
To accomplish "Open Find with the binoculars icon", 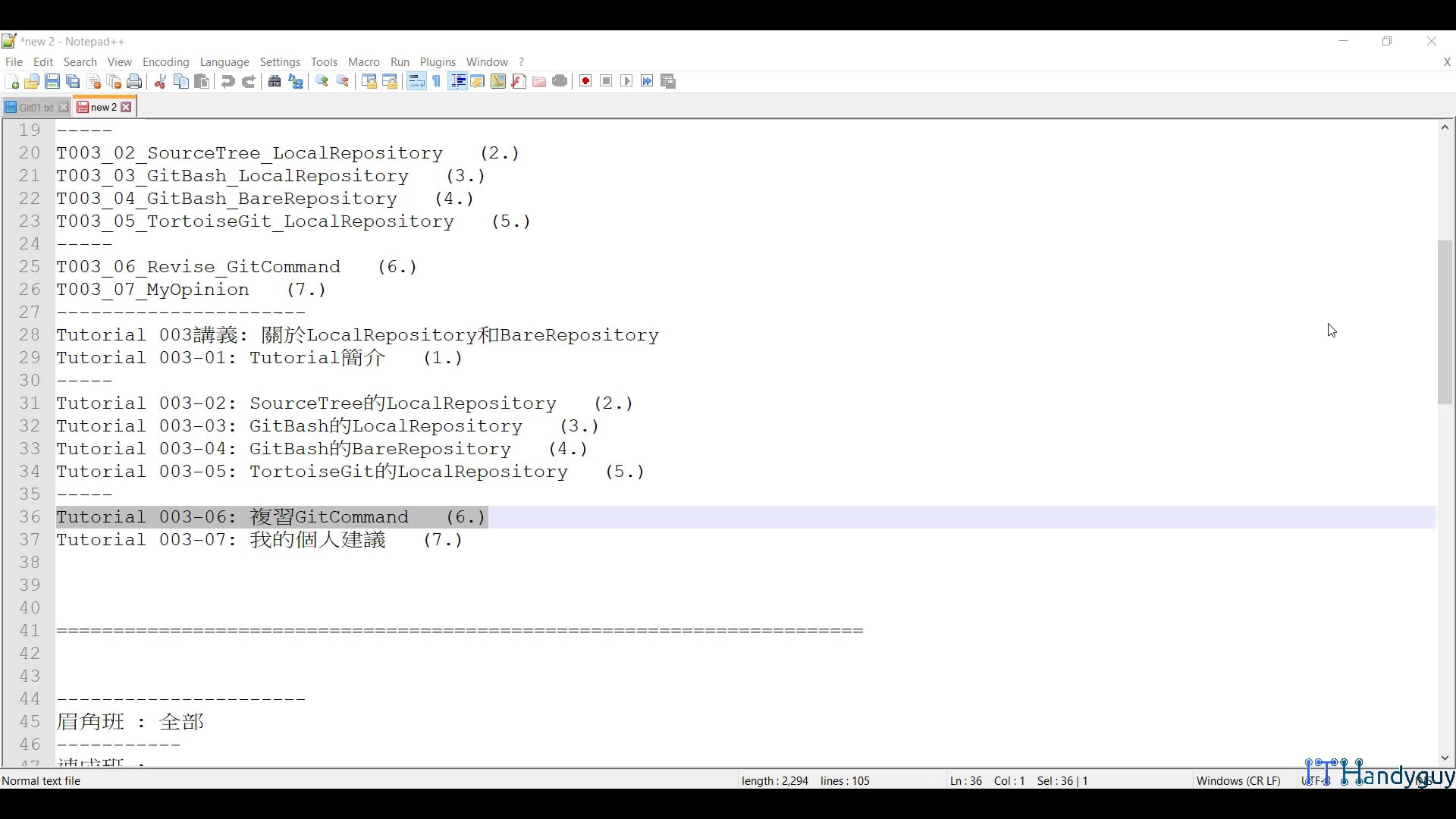I will [275, 82].
